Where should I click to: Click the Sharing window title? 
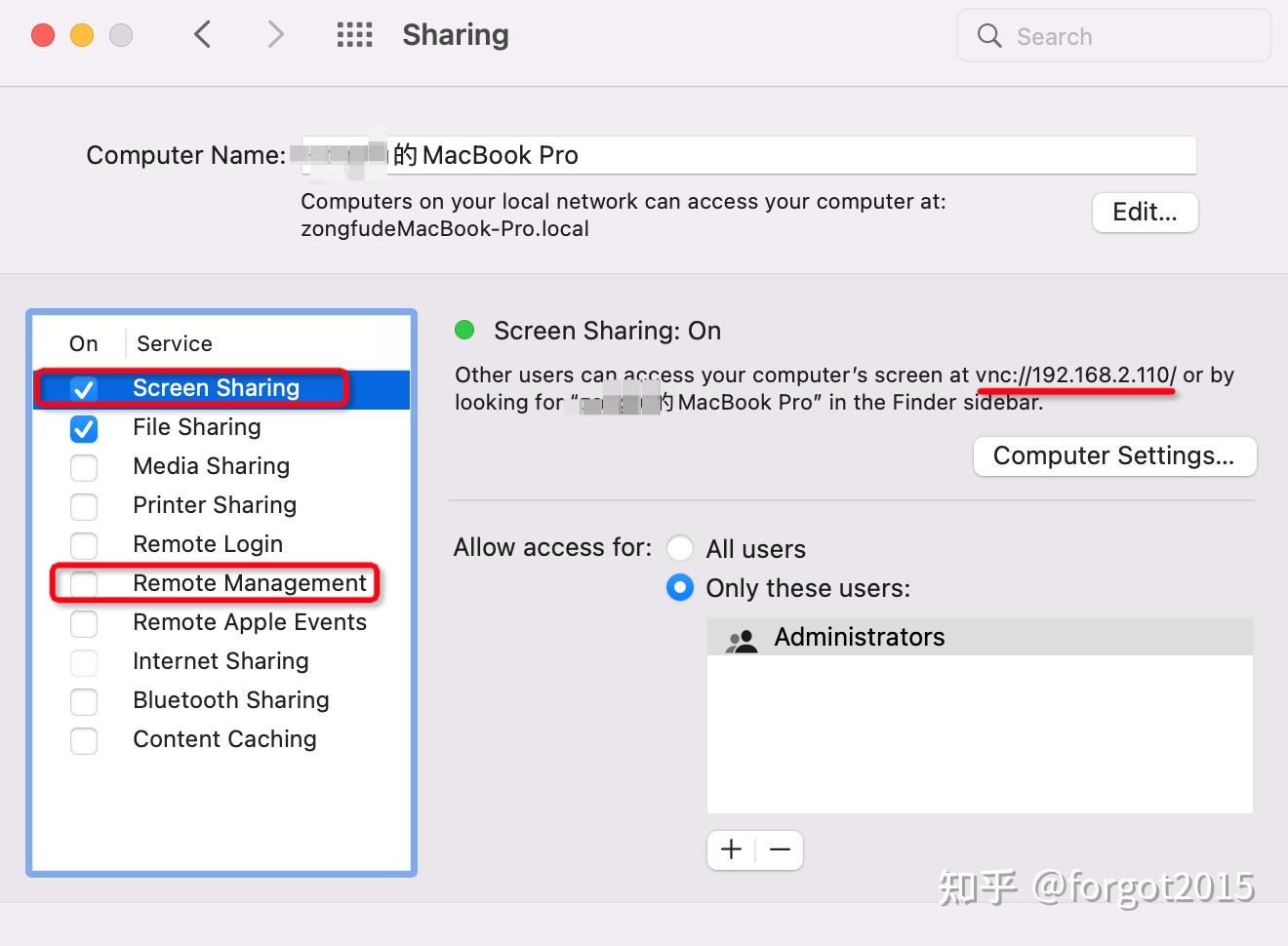point(456,35)
